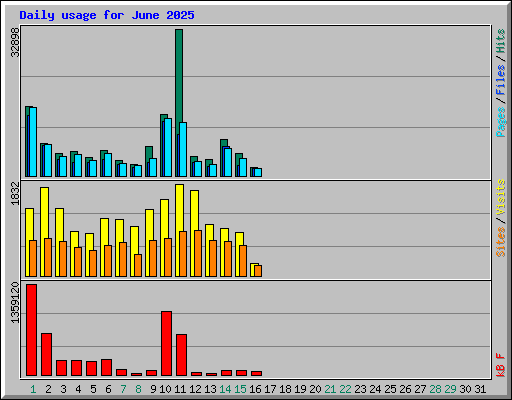Click the 'Sites / Visits' legend
Viewport: 512px width, 400px height.
point(500,218)
